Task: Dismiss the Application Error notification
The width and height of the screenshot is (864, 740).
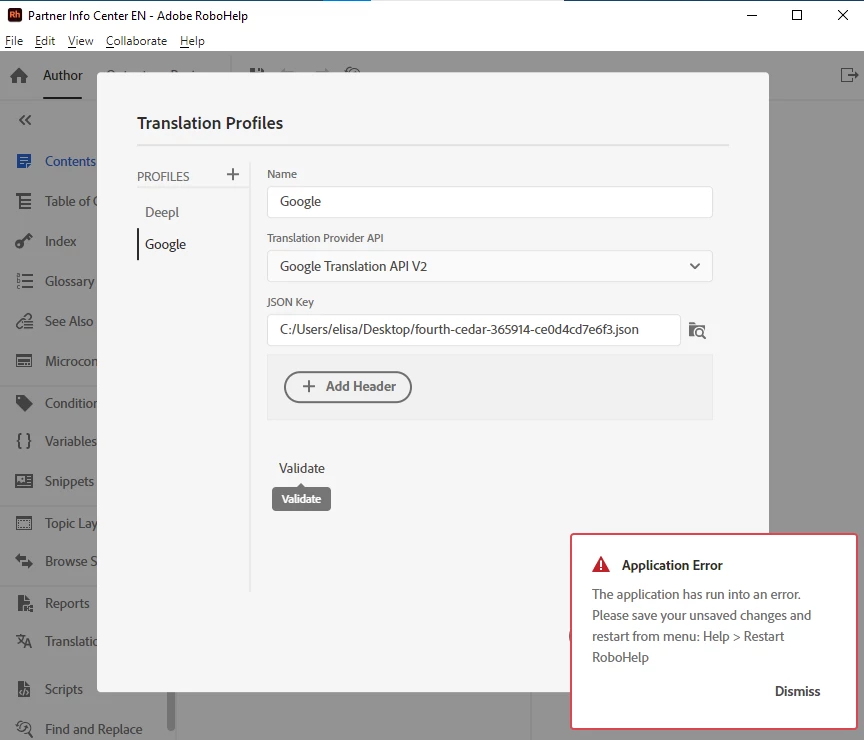Action: pyautogui.click(x=797, y=691)
